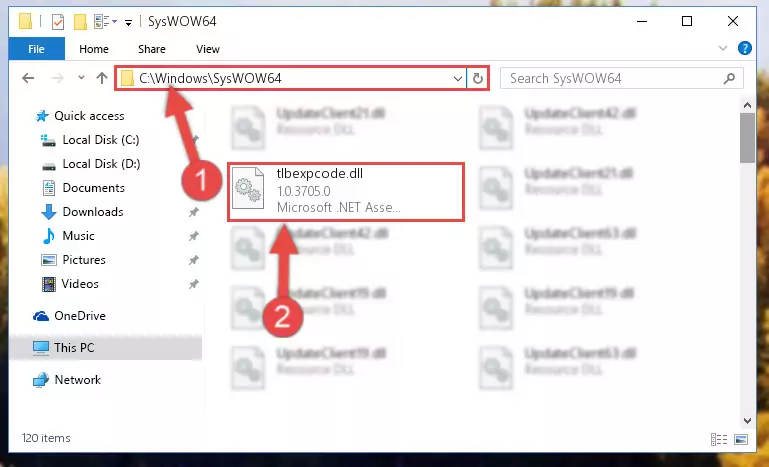Click New Folder icon in quick access toolbar

80,22
